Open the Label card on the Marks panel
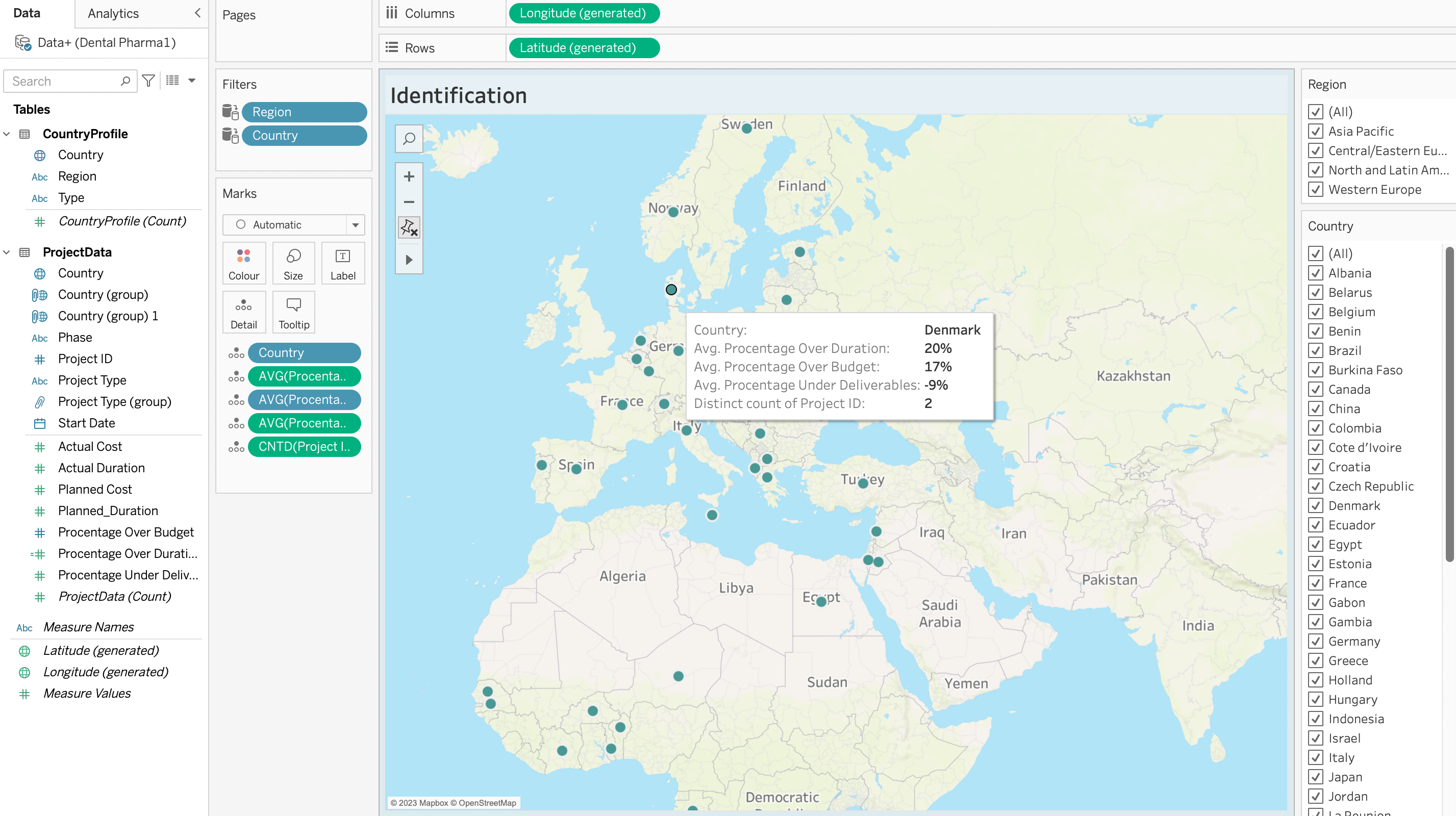The height and width of the screenshot is (816, 1456). pos(342,263)
